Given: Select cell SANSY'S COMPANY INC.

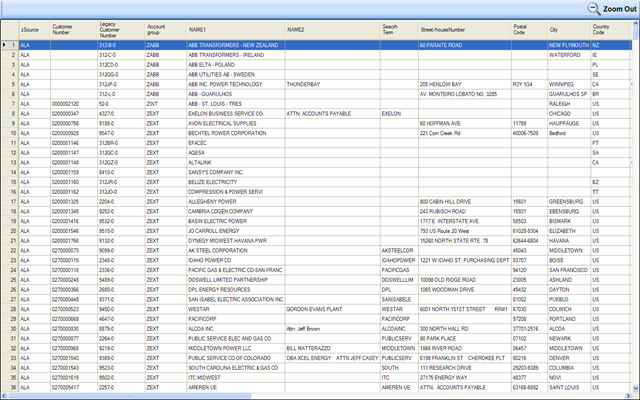Looking at the screenshot, I should 236,172.
